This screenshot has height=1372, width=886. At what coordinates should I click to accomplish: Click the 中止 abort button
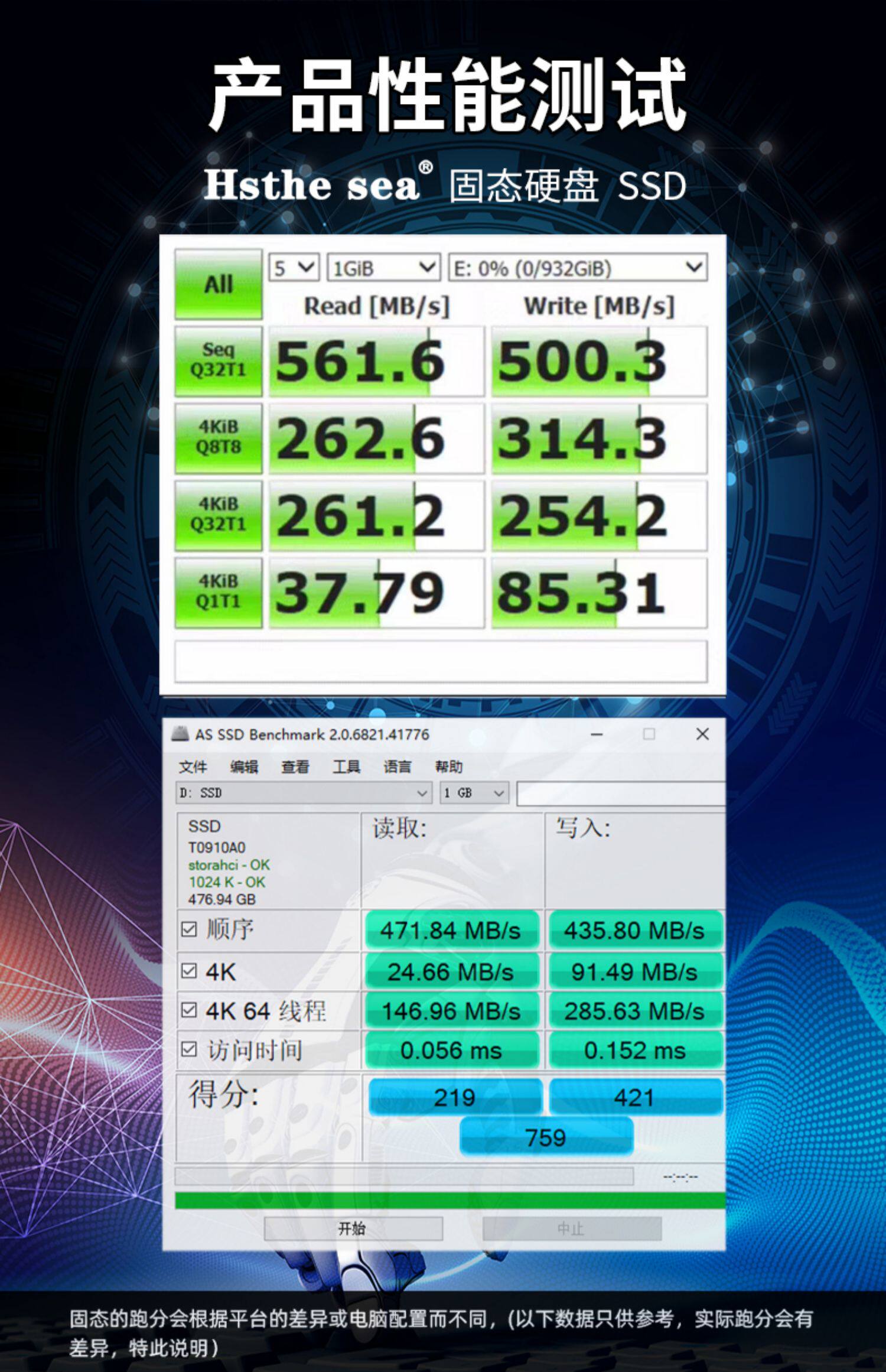click(x=572, y=1229)
